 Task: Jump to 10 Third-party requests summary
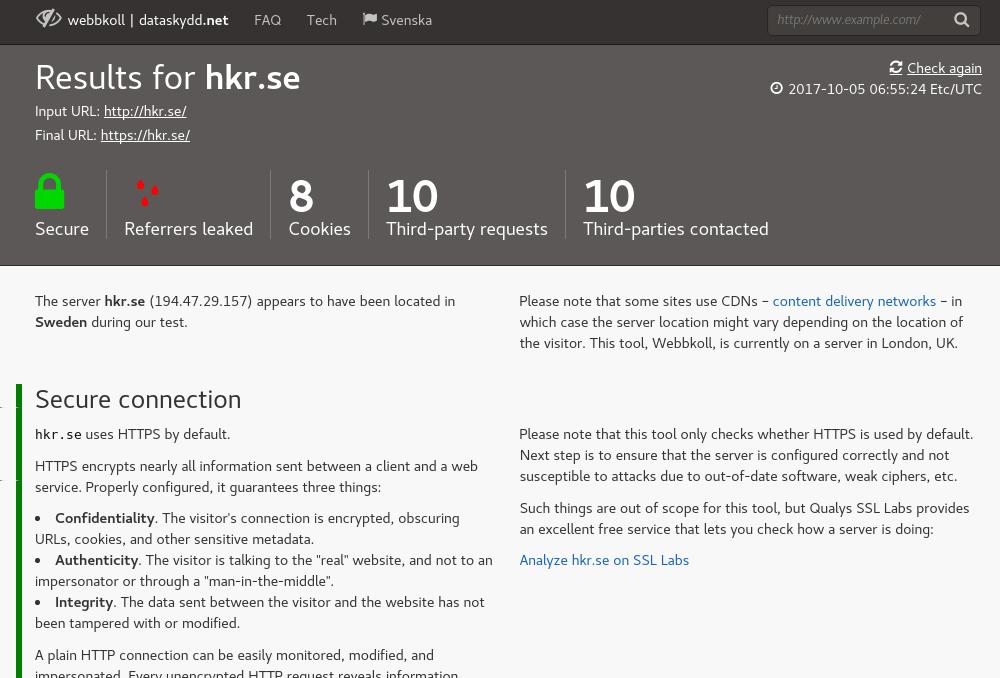467,207
